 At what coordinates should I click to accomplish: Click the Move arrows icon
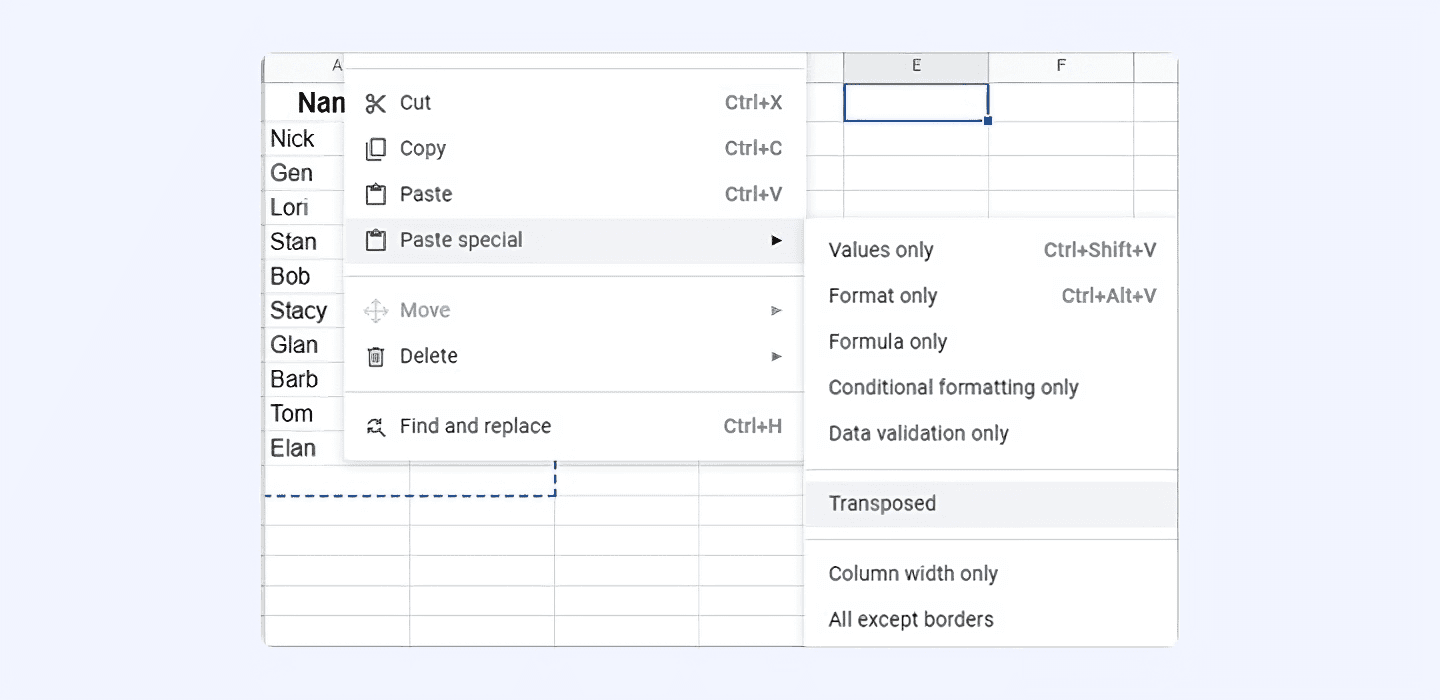pos(376,311)
